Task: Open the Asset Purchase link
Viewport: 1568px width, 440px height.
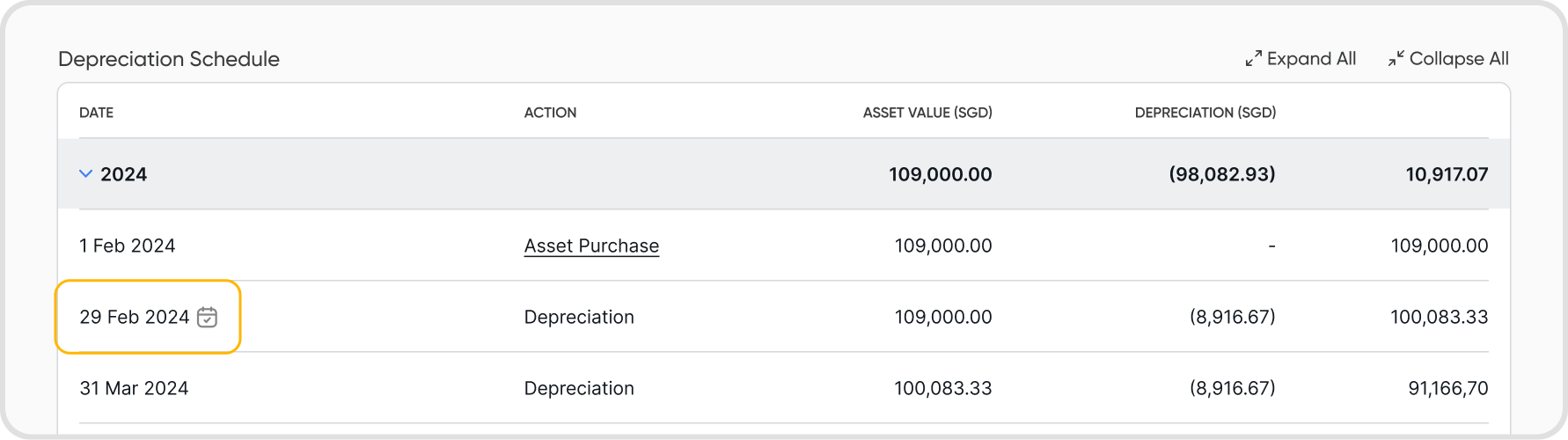Action: click(x=591, y=246)
